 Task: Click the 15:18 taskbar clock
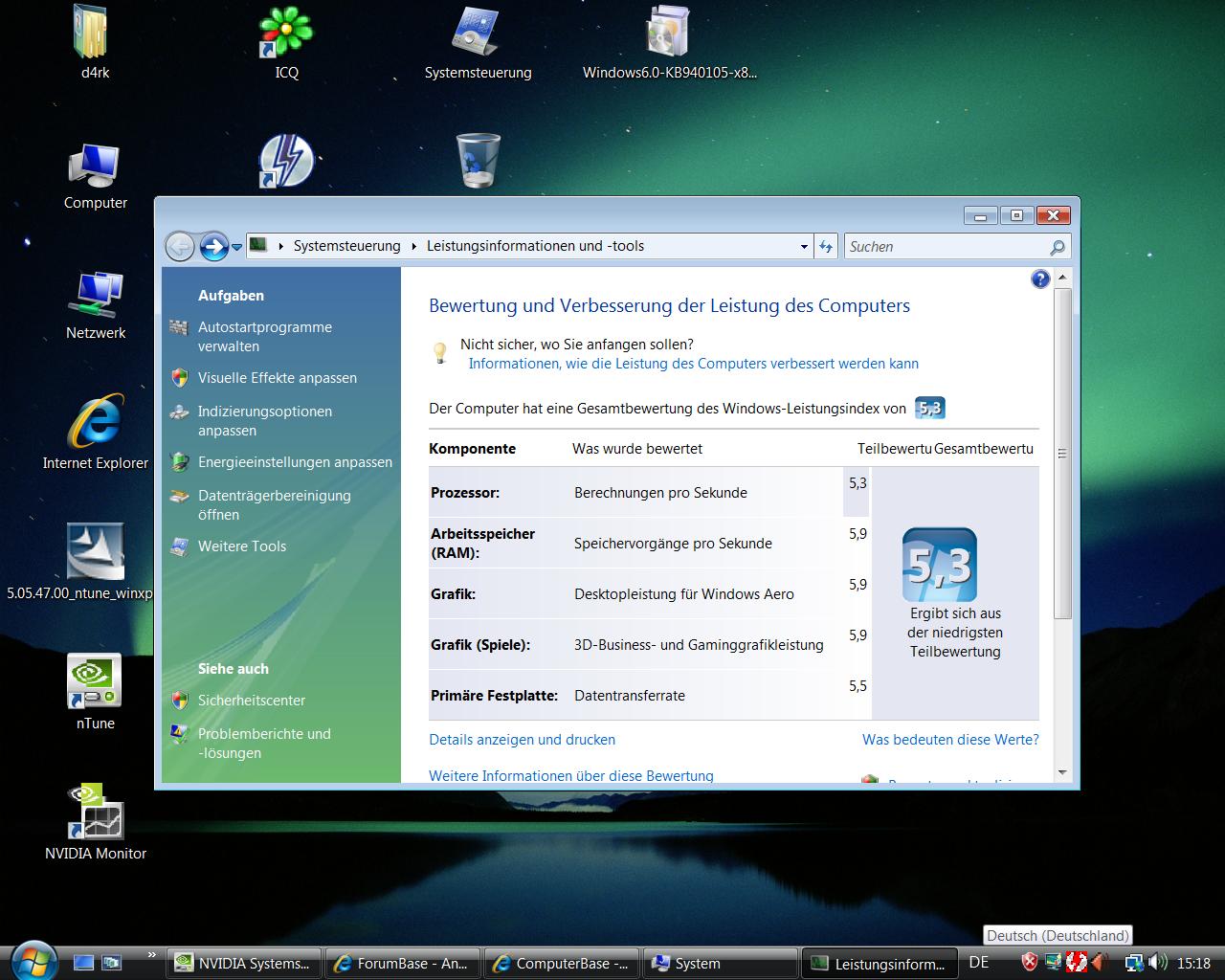pos(1193,964)
